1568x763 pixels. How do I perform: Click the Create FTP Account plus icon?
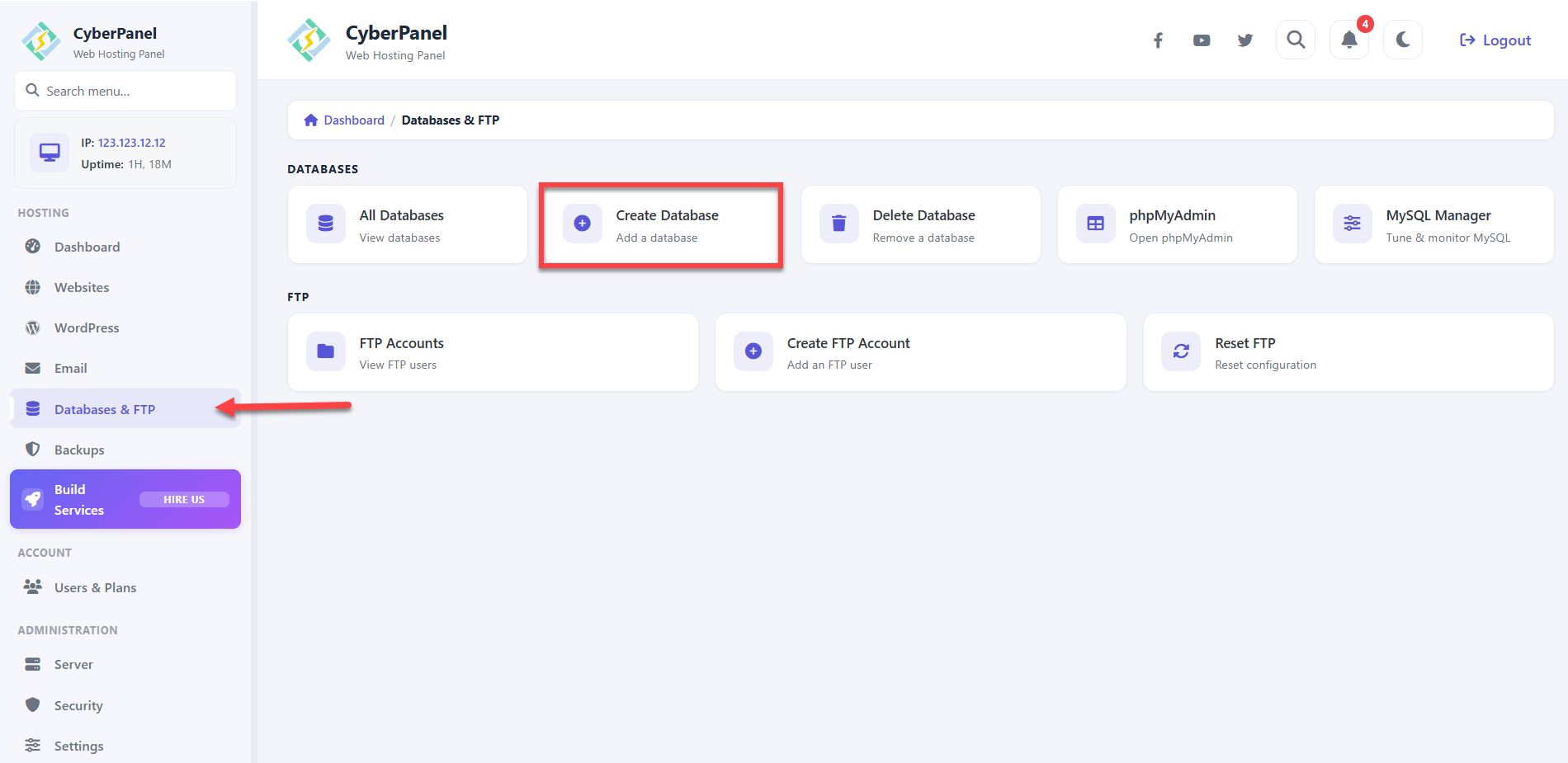click(x=753, y=351)
